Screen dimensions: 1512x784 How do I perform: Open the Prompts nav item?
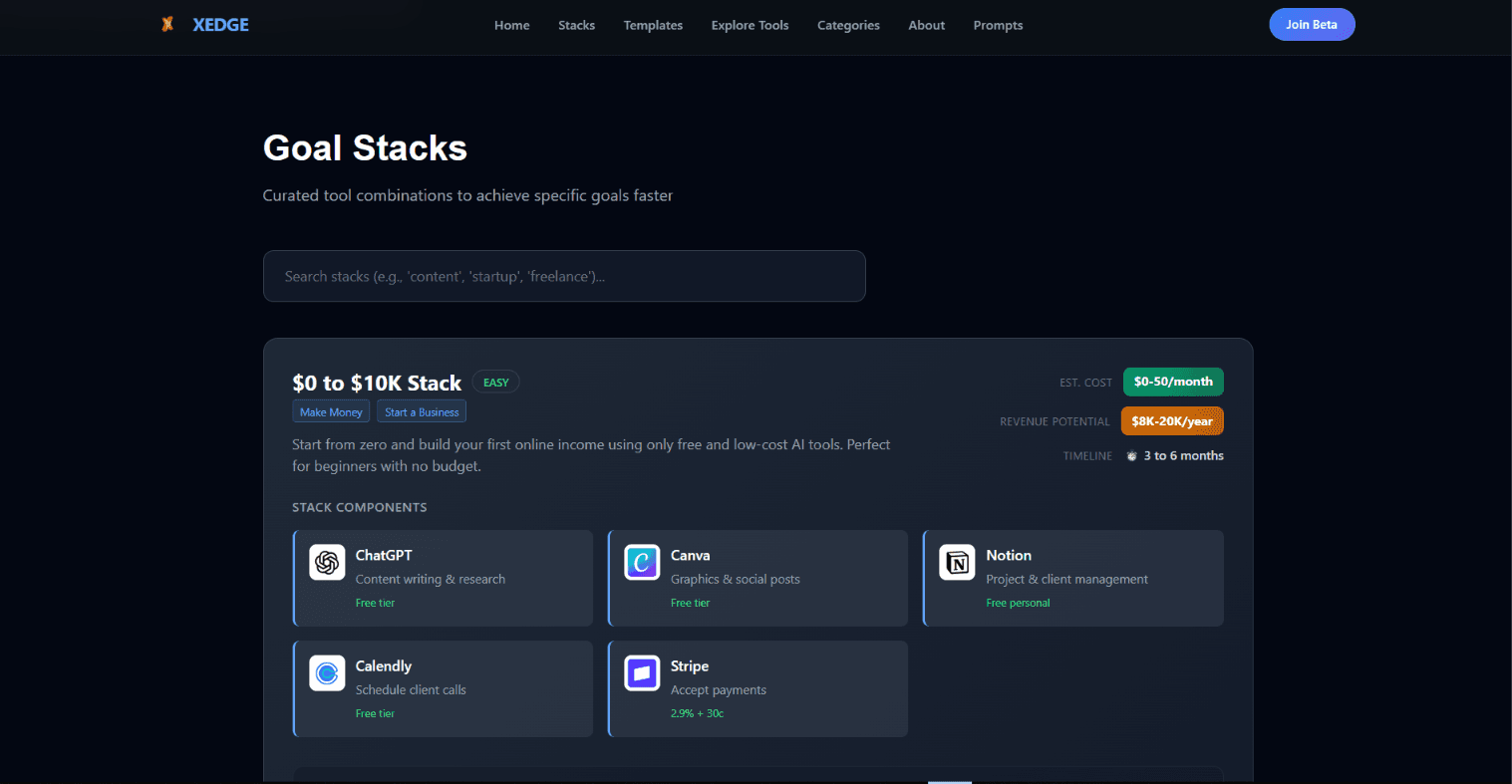click(x=998, y=26)
